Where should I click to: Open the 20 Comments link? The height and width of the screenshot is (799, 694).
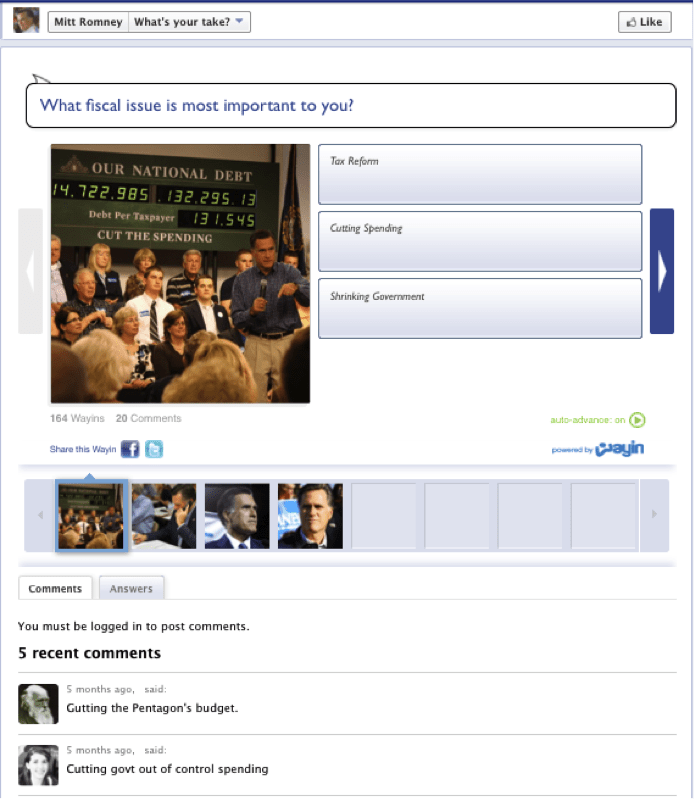click(x=148, y=418)
